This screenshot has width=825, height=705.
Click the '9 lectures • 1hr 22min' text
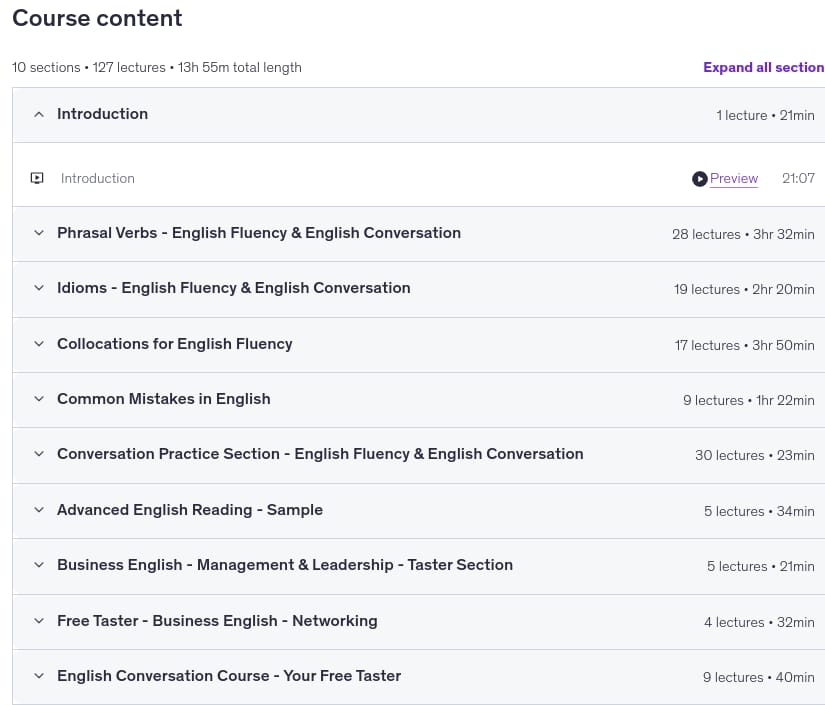point(749,400)
